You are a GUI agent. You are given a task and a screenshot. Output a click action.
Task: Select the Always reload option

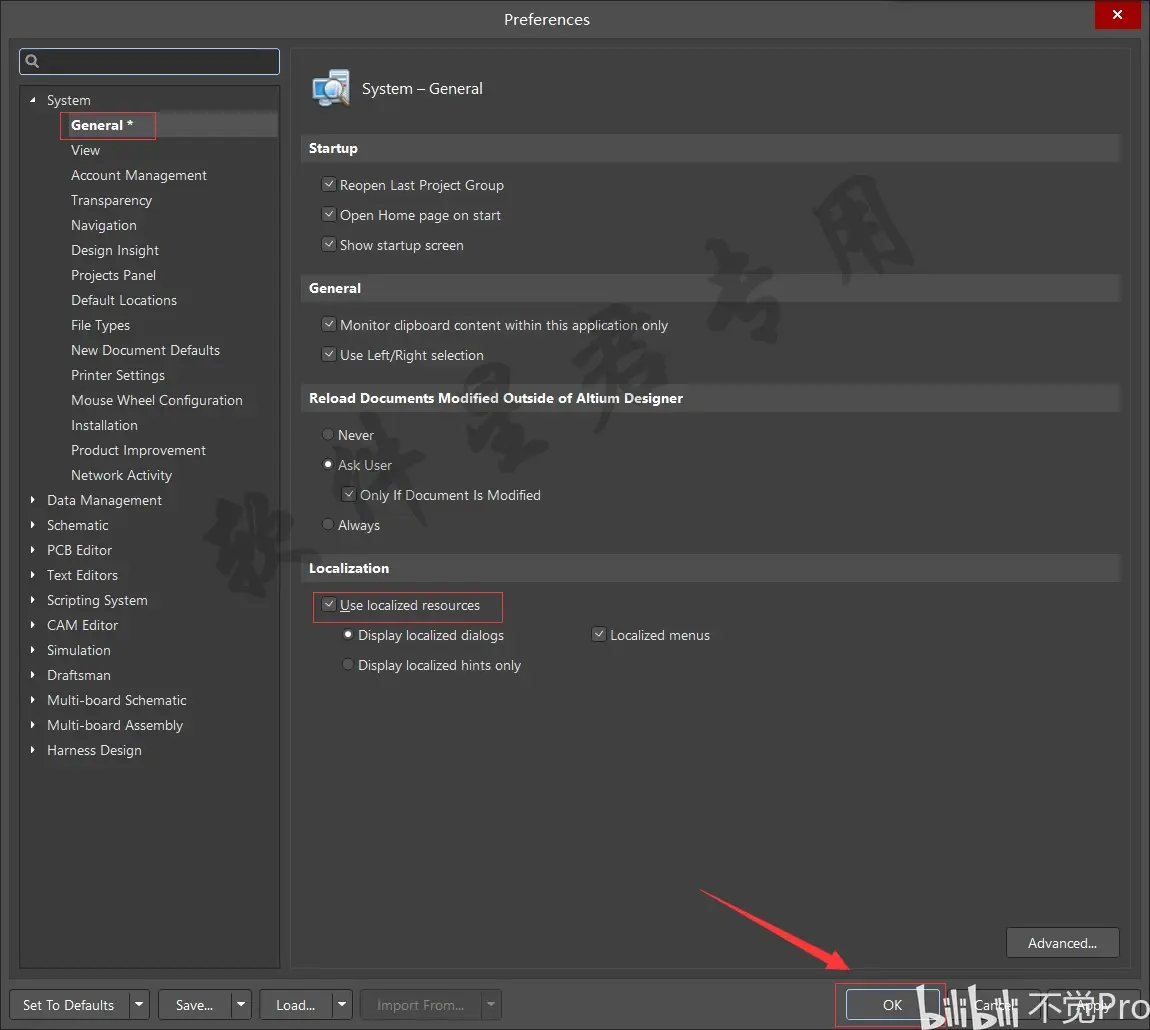(x=328, y=525)
